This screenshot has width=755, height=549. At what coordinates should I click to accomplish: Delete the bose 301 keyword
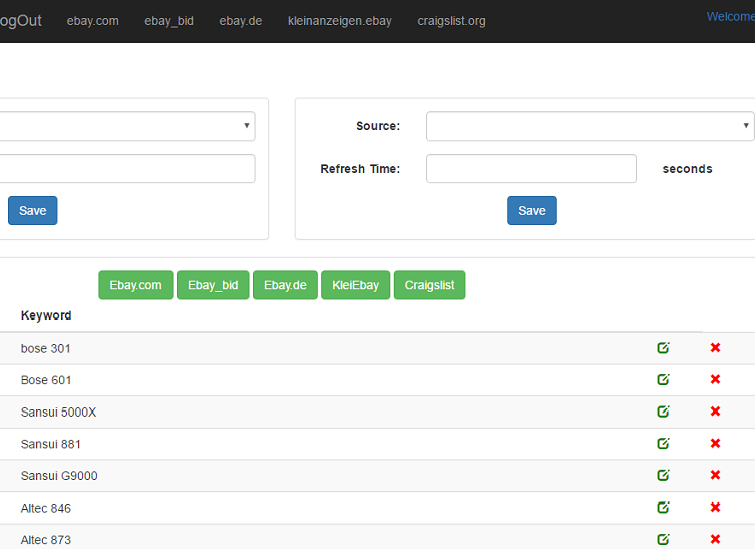[x=716, y=348]
